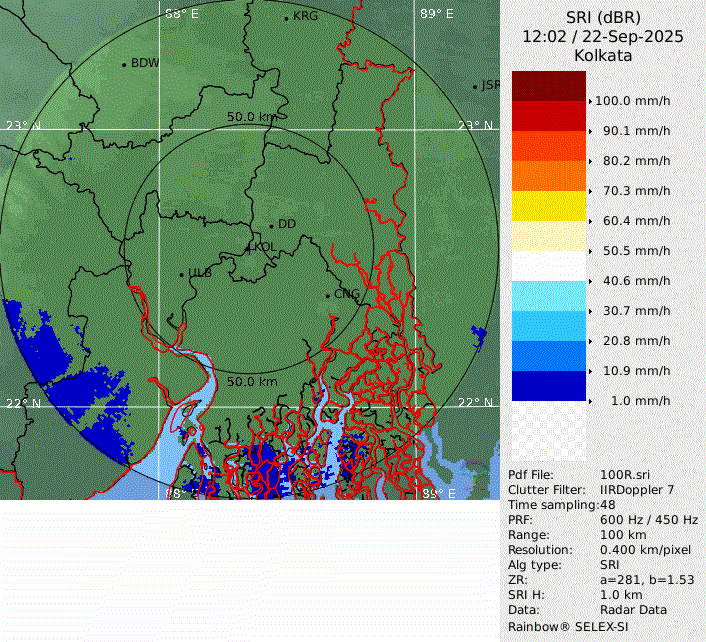
Task: Click the dark maroon 100.0 mm/h legend swatch
Action: [x=548, y=86]
